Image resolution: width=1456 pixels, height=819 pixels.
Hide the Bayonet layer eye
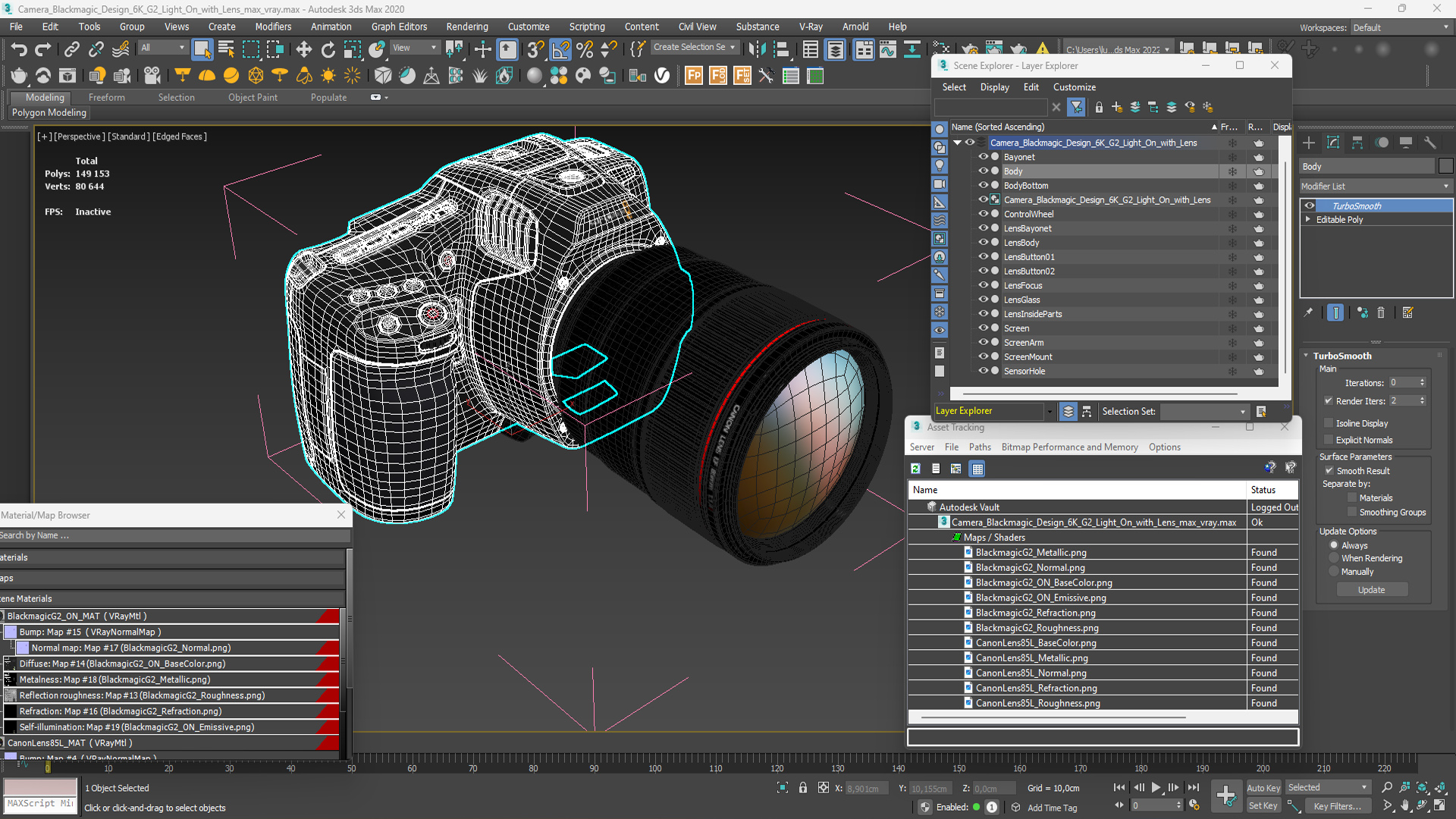pos(983,157)
